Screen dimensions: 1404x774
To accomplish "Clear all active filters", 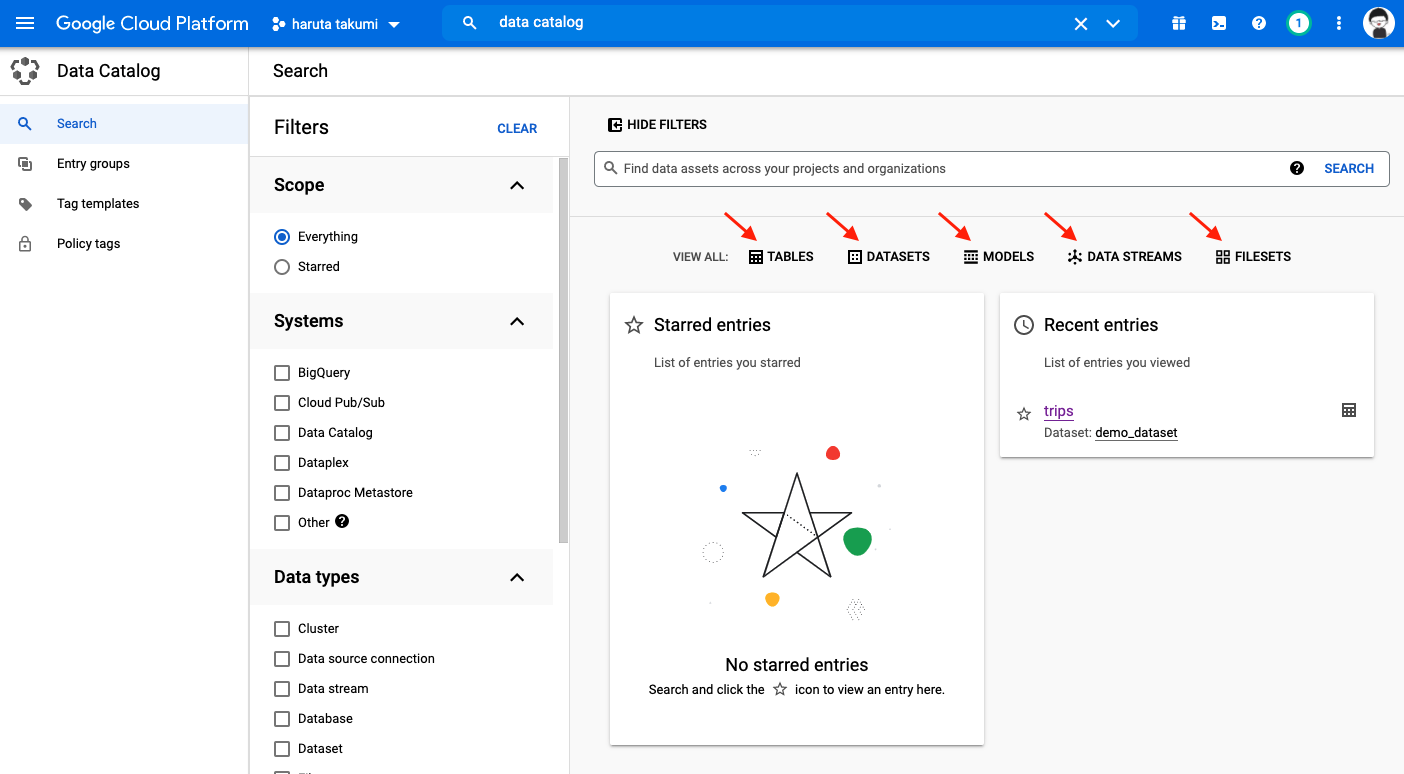I will (x=517, y=128).
